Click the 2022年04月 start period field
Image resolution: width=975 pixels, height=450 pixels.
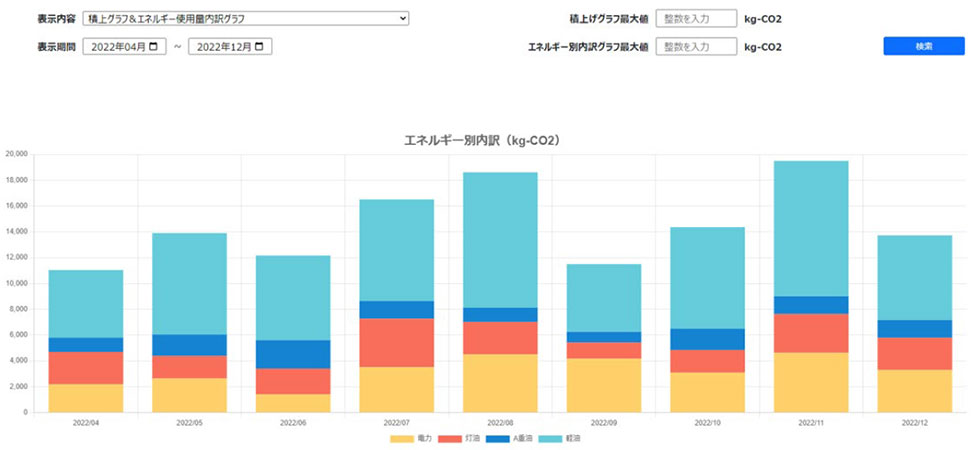point(124,47)
